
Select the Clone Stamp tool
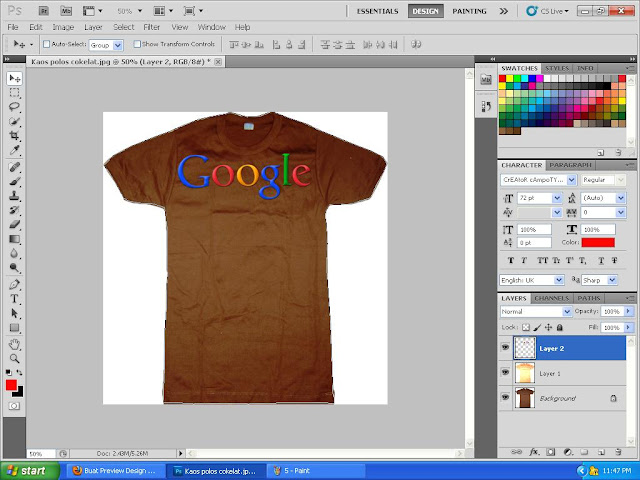coord(14,196)
